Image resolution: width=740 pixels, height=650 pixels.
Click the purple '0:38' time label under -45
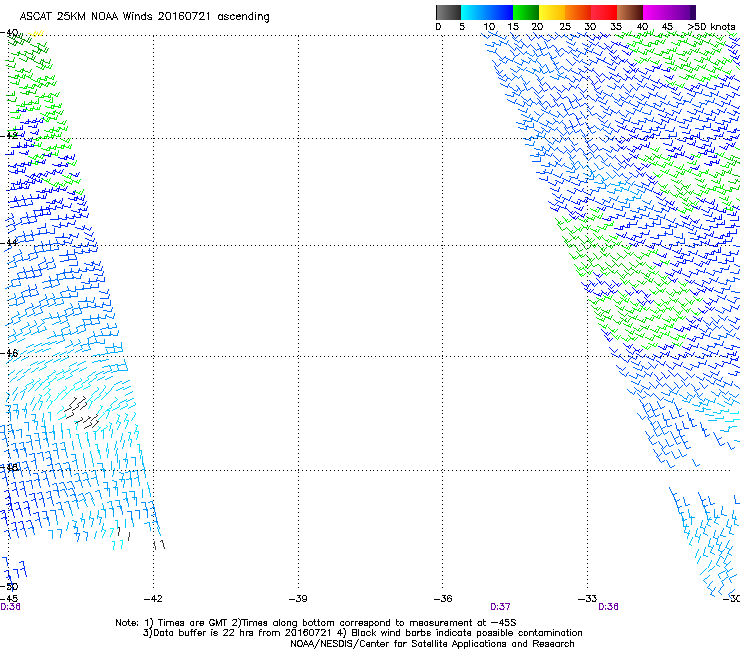pyautogui.click(x=10, y=607)
